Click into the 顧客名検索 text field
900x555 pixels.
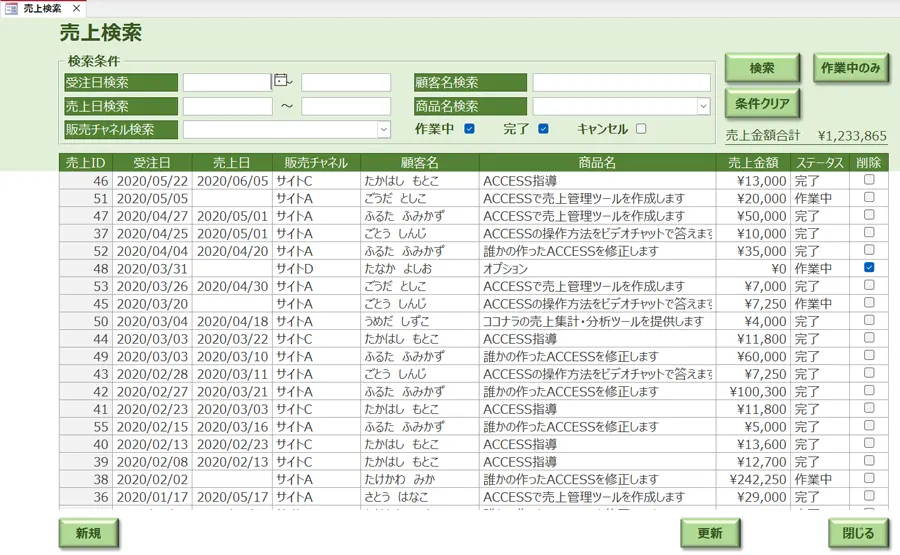(x=620, y=82)
